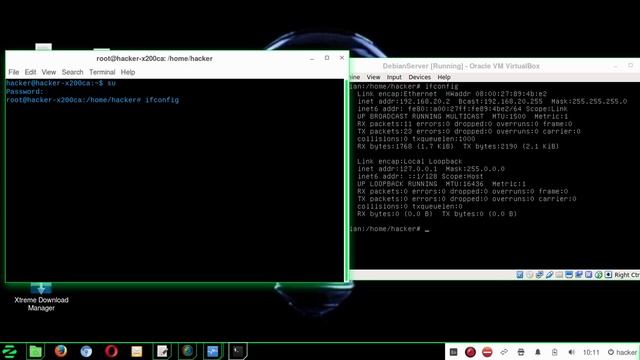Minimize the terminal window
Viewport: 640px width, 360px height.
point(312,58)
